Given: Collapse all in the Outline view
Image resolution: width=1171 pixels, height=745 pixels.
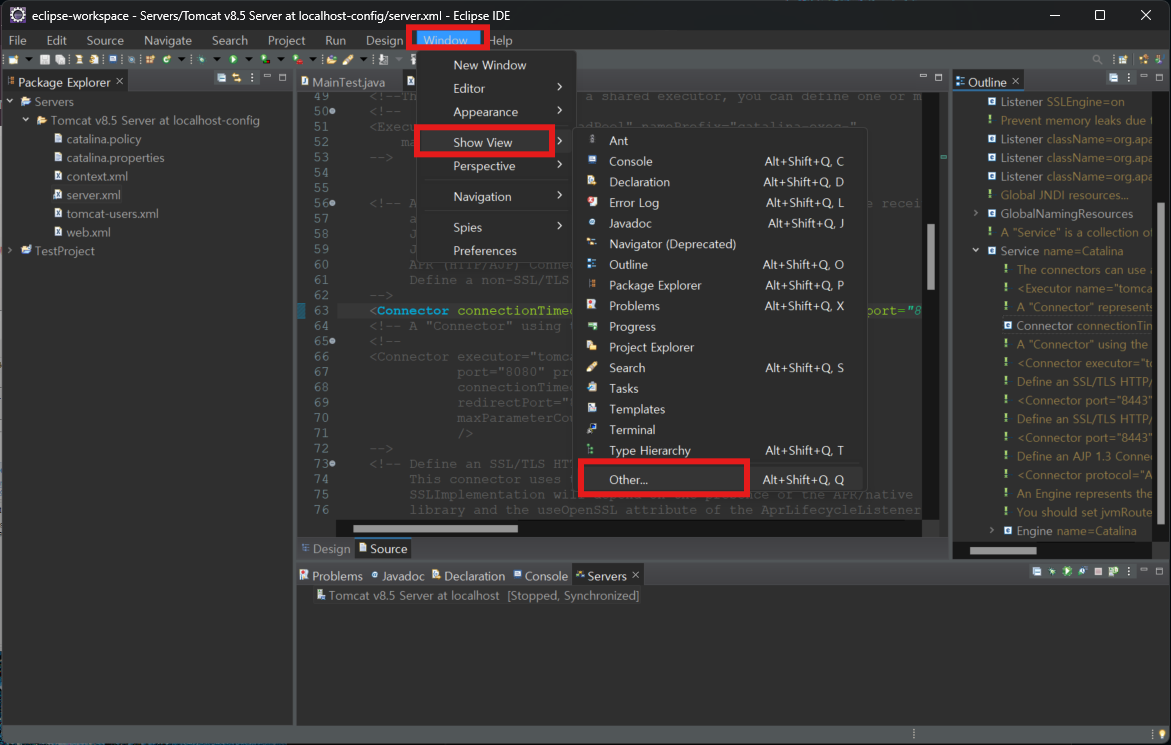Looking at the screenshot, I should 1113,78.
